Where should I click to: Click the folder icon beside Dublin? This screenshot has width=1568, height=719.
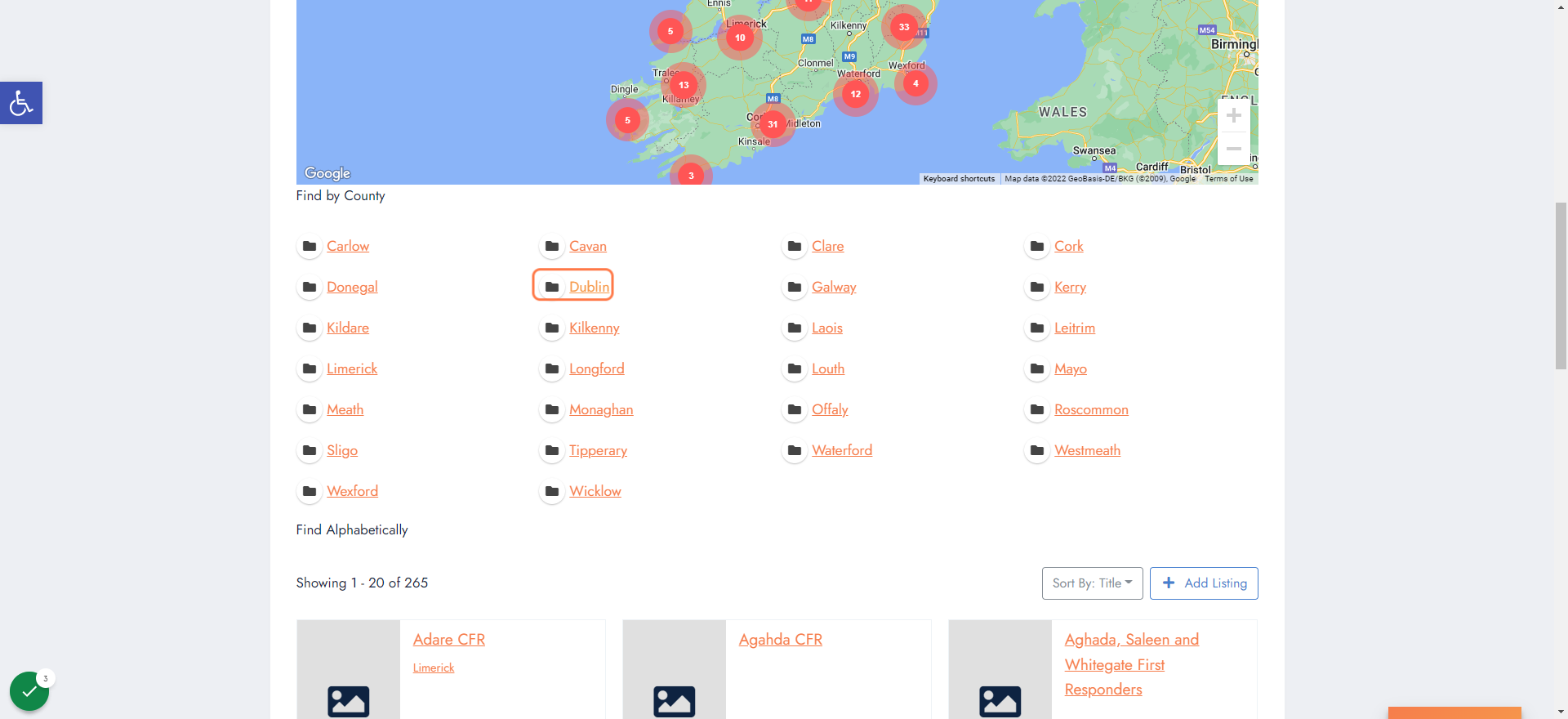(552, 287)
